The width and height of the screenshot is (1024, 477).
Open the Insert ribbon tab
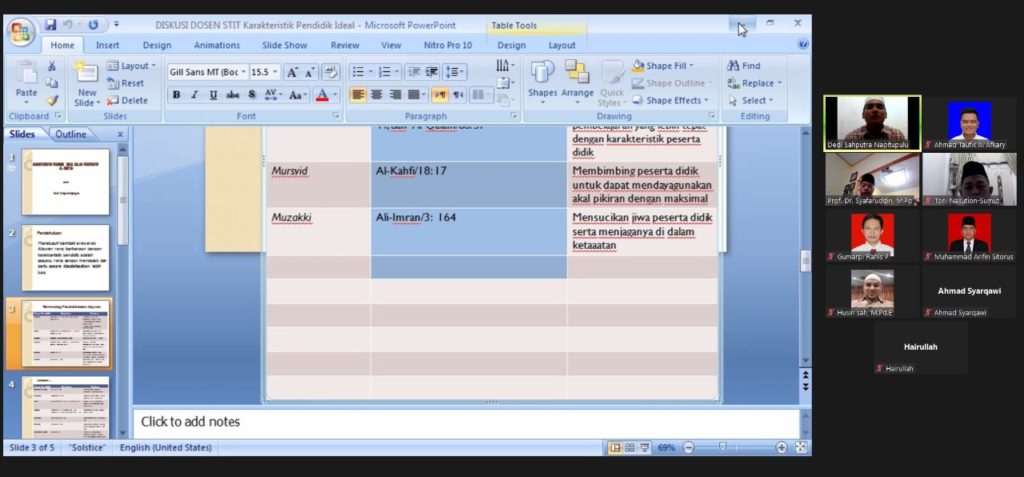pyautogui.click(x=108, y=45)
